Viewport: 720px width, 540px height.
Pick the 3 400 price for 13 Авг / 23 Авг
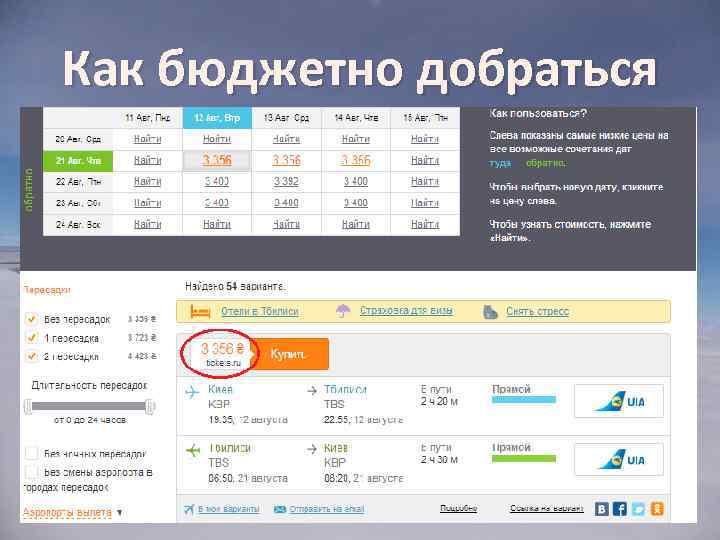click(x=286, y=203)
